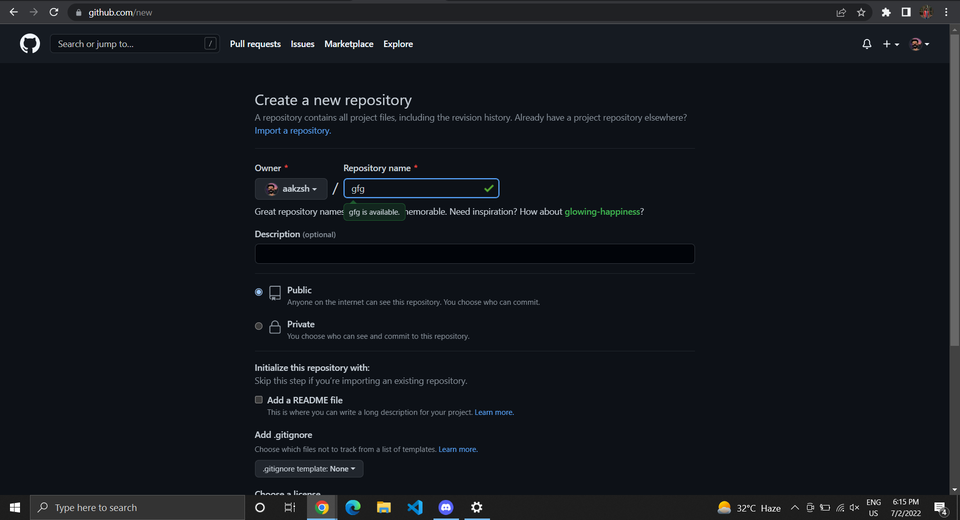Bookmark this page with the star icon

pyautogui.click(x=861, y=12)
